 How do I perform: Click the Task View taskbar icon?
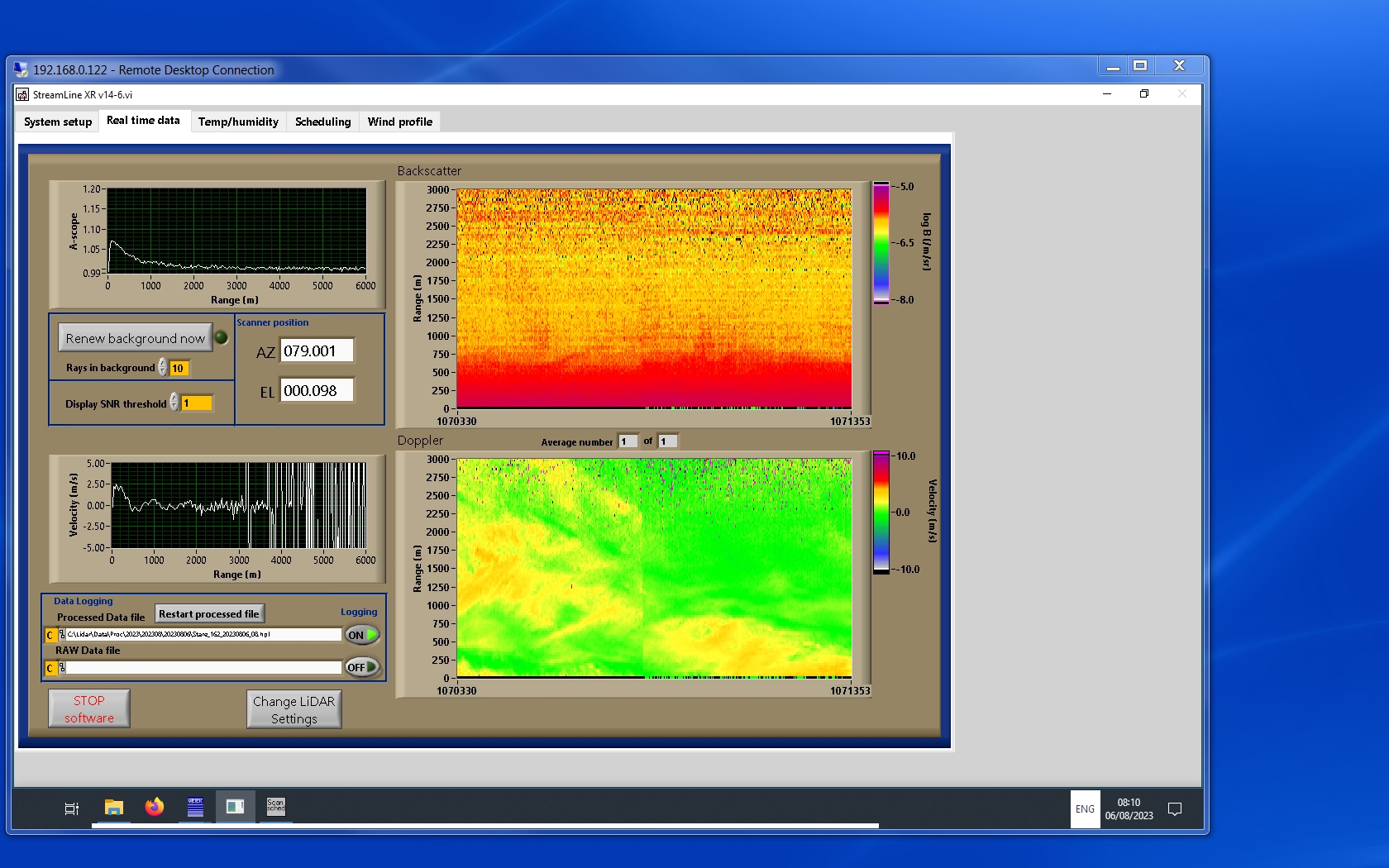point(72,808)
